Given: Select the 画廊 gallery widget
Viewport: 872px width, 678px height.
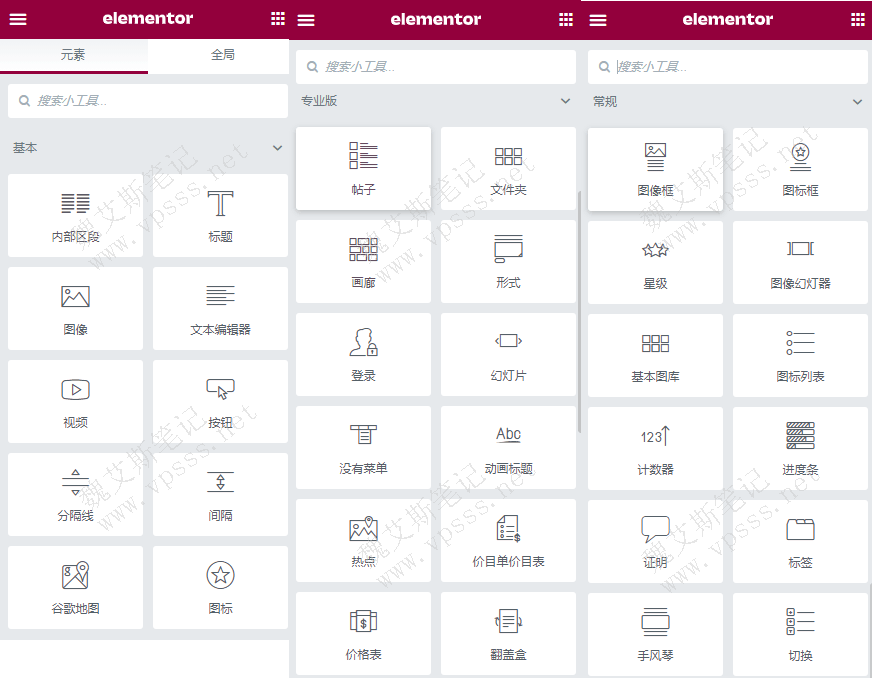Looking at the screenshot, I should coord(363,261).
